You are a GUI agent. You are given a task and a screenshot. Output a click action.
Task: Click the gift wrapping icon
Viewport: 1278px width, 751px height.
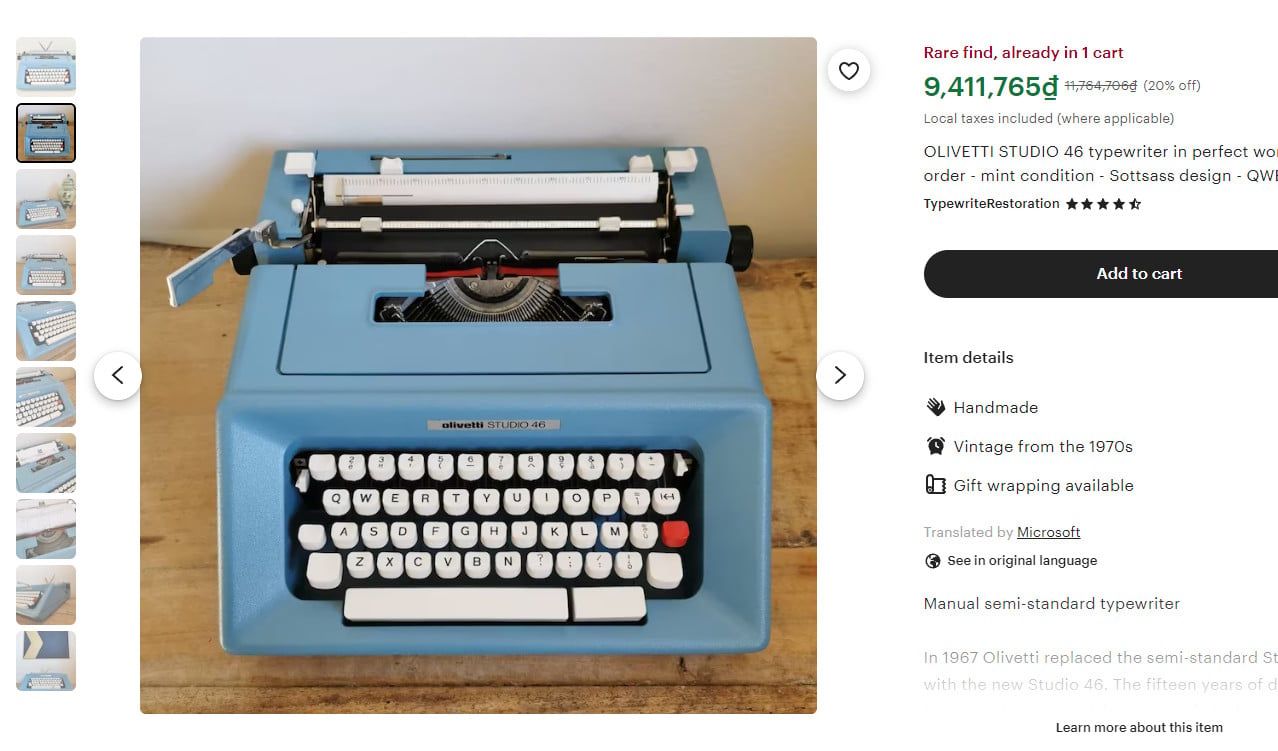click(x=935, y=485)
